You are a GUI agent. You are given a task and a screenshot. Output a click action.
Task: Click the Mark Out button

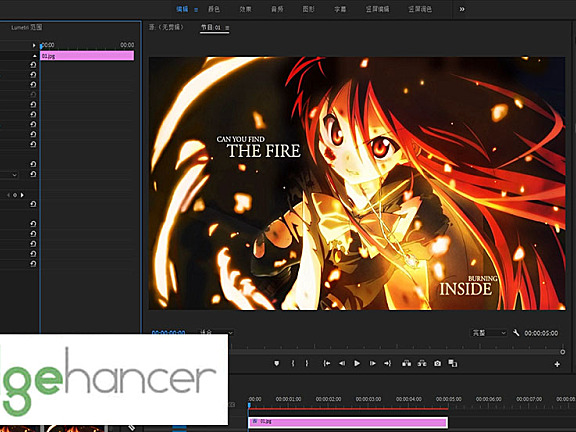307,363
